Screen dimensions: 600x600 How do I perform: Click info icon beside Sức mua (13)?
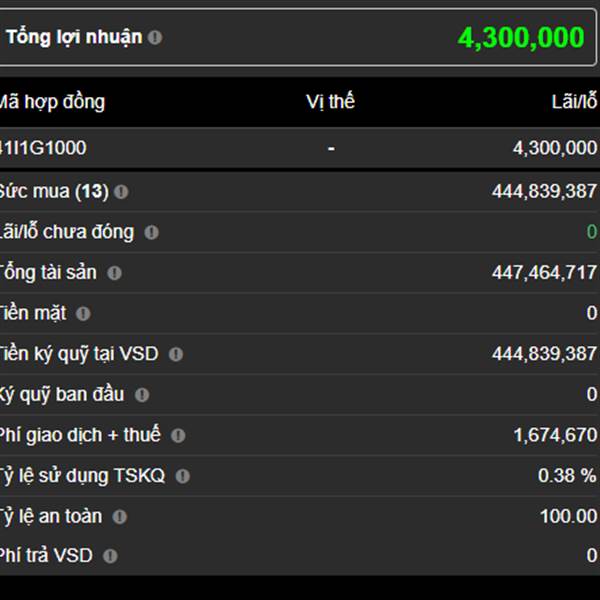coord(121,191)
